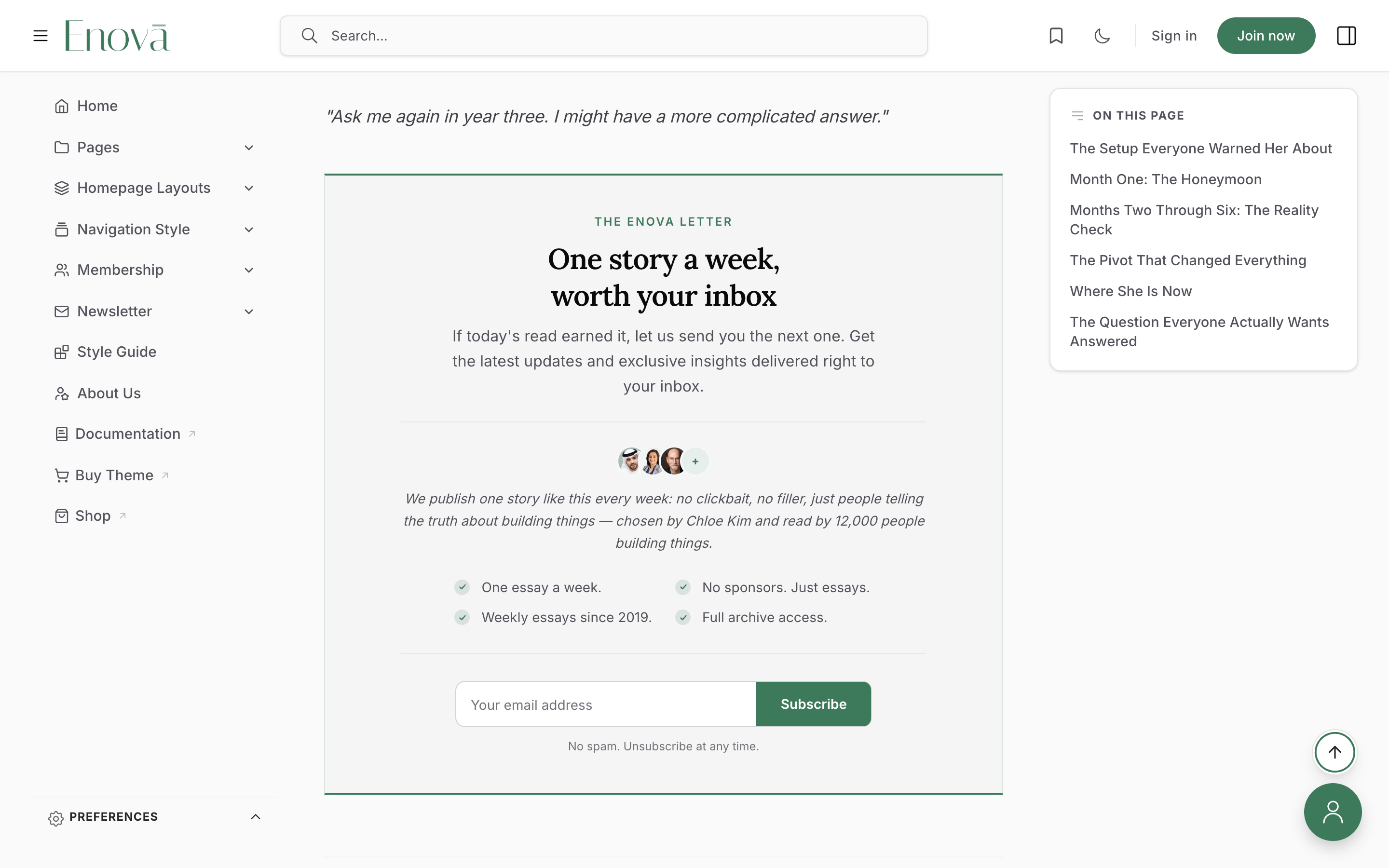Viewport: 1389px width, 868px height.
Task: Toggle dark mode moon icon
Action: [1102, 36]
